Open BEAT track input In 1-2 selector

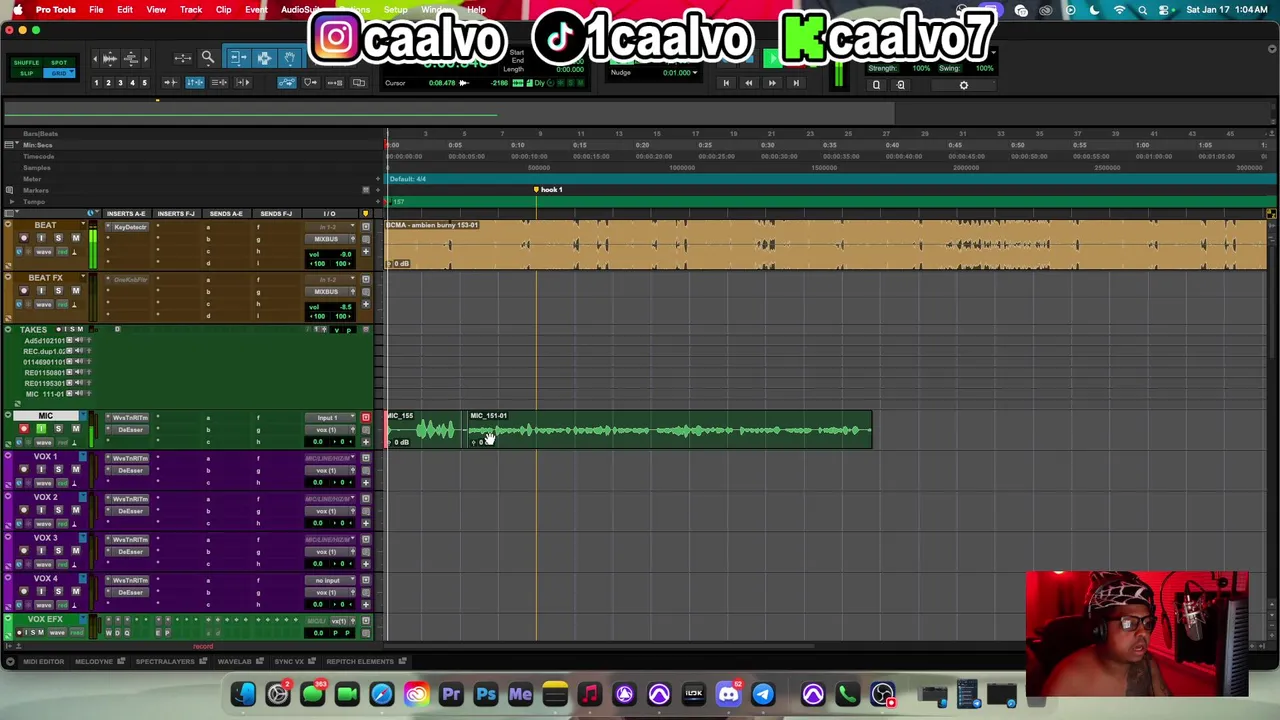[330, 227]
